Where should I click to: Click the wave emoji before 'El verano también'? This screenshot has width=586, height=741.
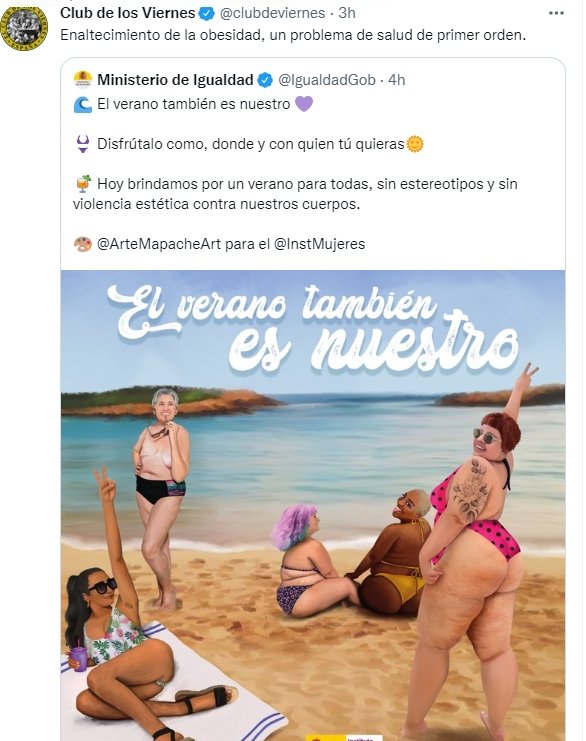tap(83, 104)
